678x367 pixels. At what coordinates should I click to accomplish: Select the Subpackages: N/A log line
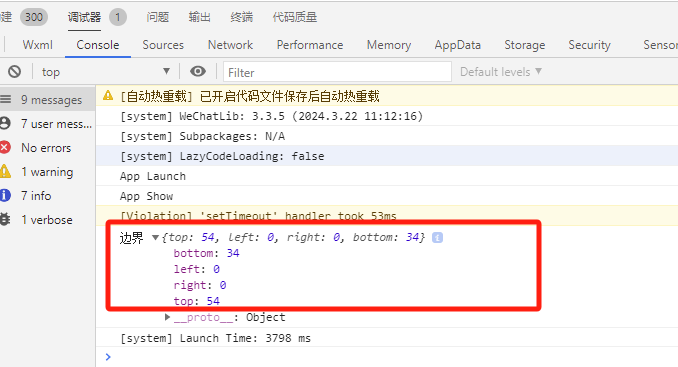202,136
